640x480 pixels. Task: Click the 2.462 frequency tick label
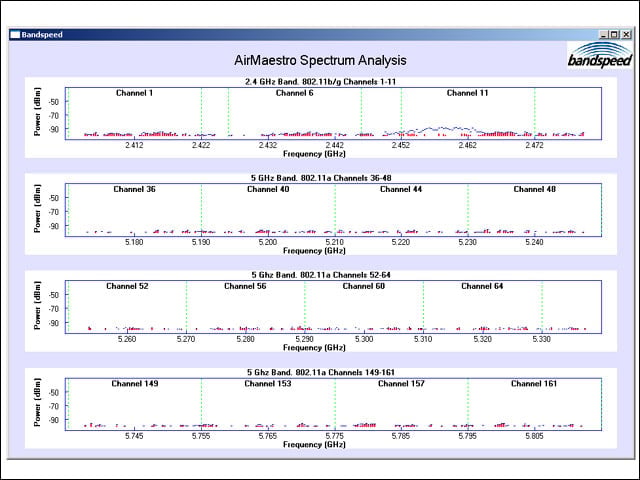pyautogui.click(x=467, y=145)
